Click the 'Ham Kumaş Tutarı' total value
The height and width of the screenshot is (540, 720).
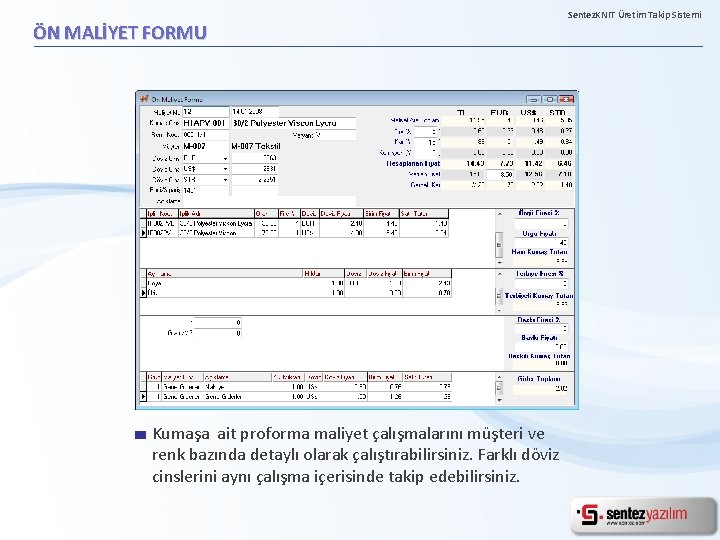pyautogui.click(x=540, y=260)
